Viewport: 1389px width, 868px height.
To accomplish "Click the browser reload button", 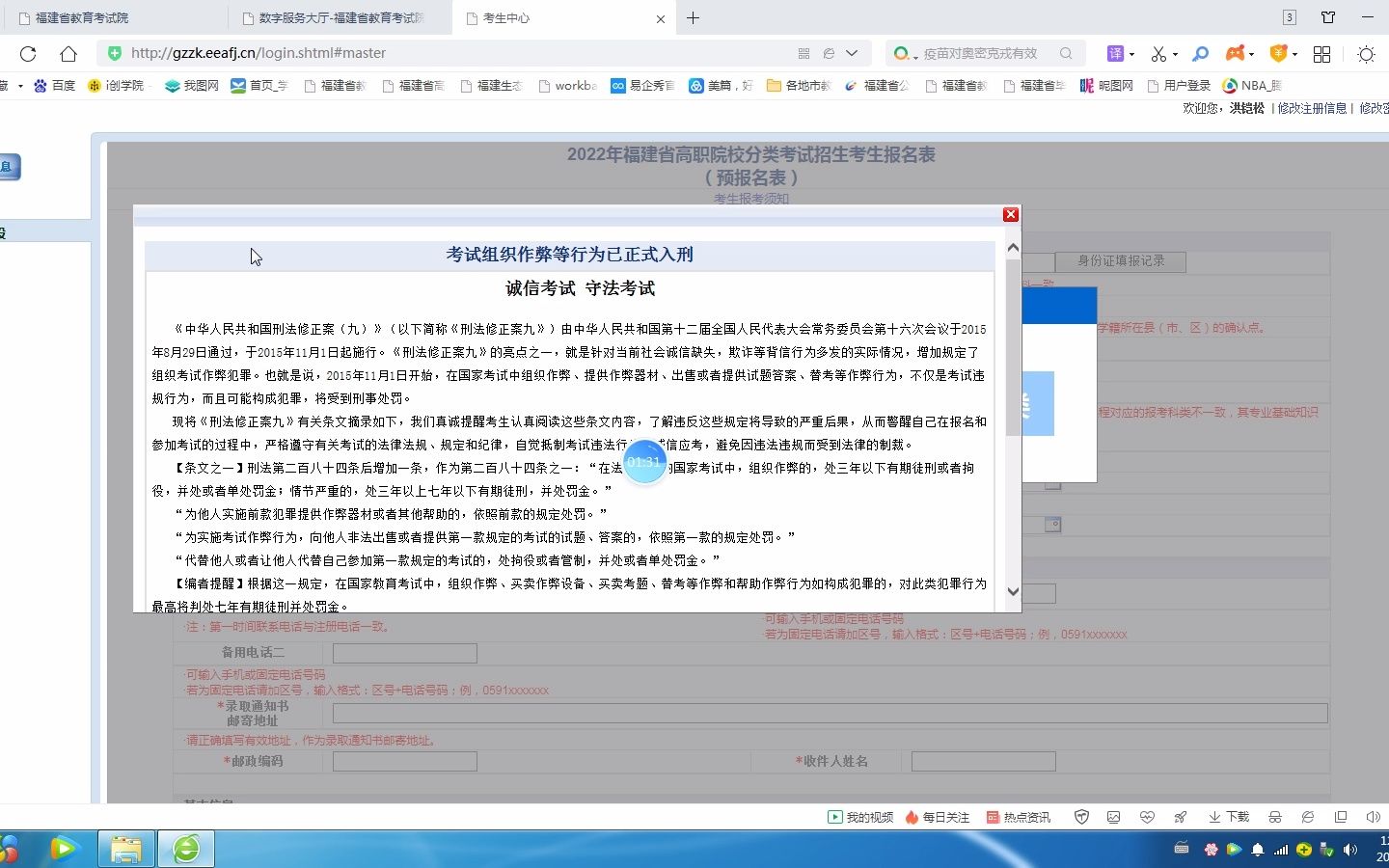I will (28, 53).
